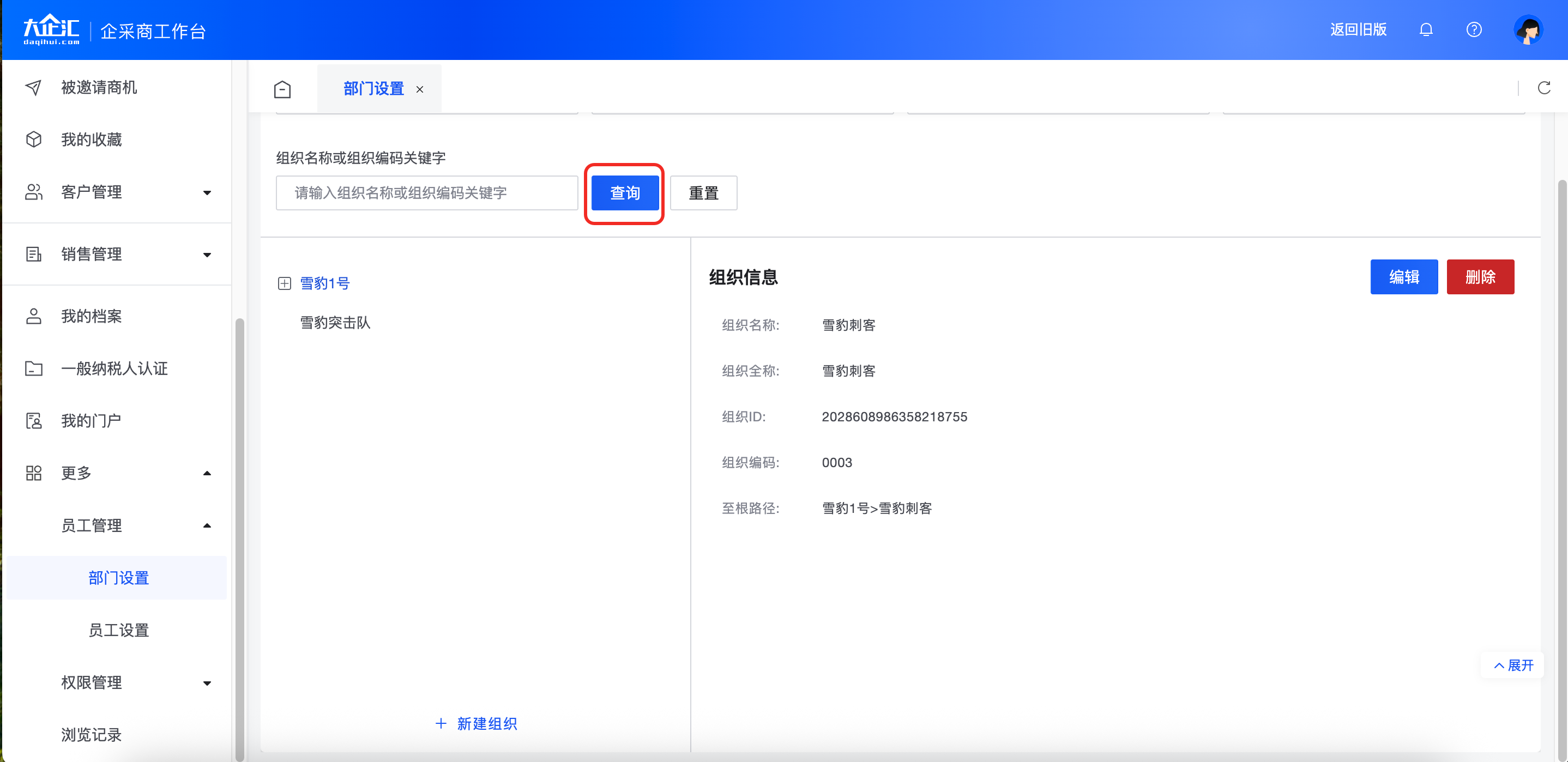Screen dimensions: 1568x762
Task: Collapse the 员工管理 submenu arrow
Action: [207, 525]
